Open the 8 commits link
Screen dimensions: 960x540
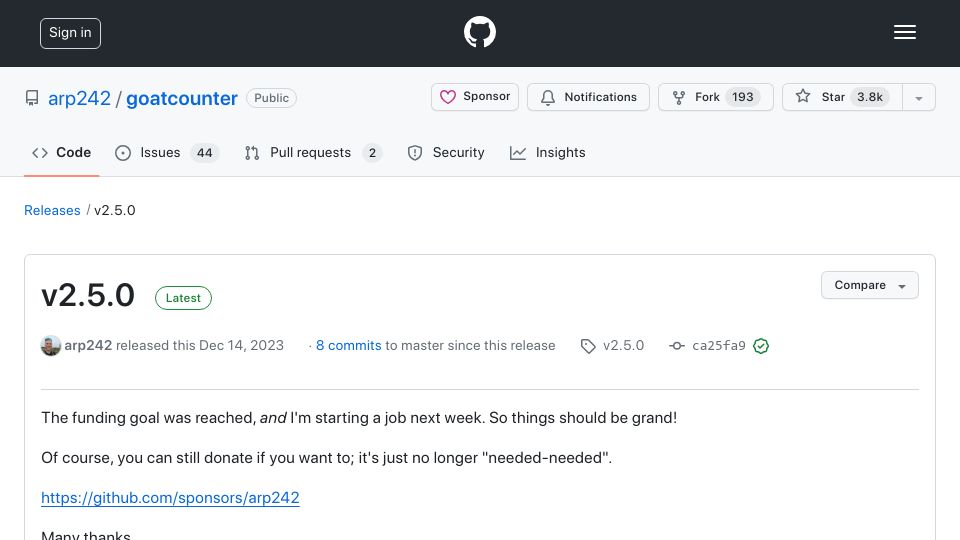(x=348, y=345)
